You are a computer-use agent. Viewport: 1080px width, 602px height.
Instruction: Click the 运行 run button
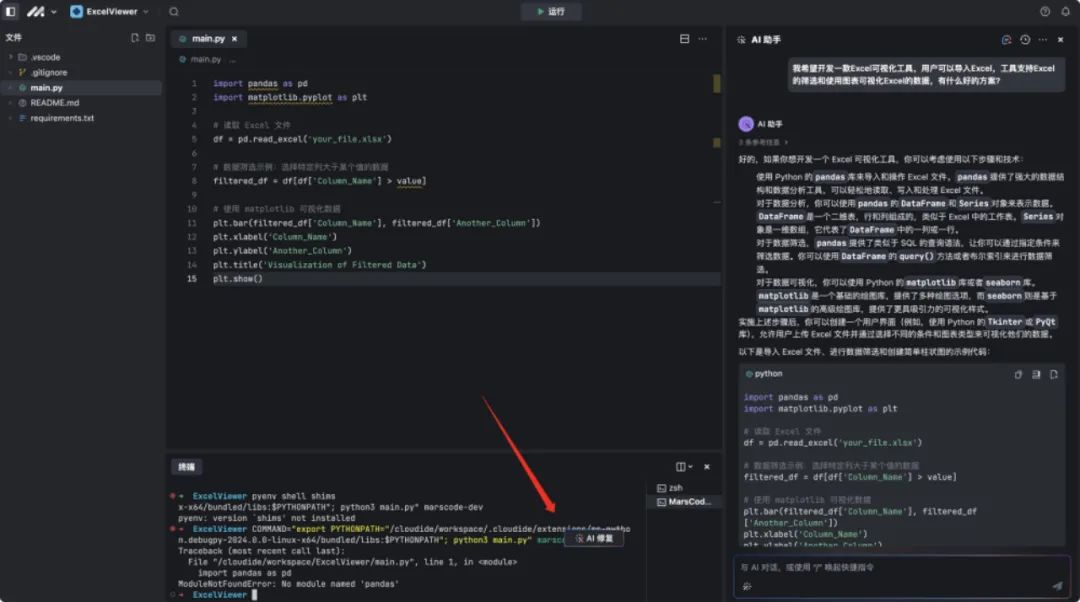551,12
